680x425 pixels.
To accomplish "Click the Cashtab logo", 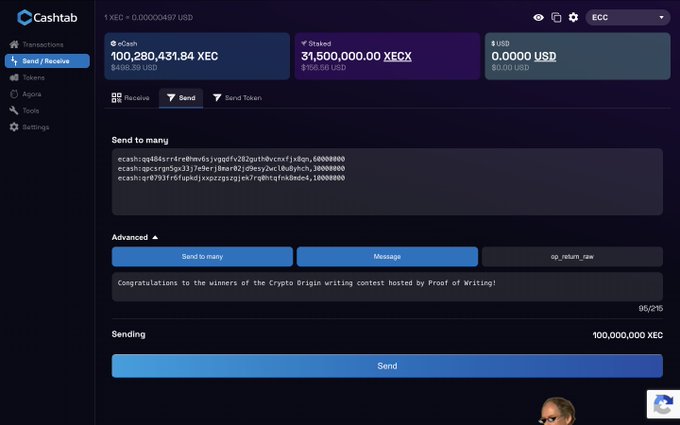I will pos(47,17).
